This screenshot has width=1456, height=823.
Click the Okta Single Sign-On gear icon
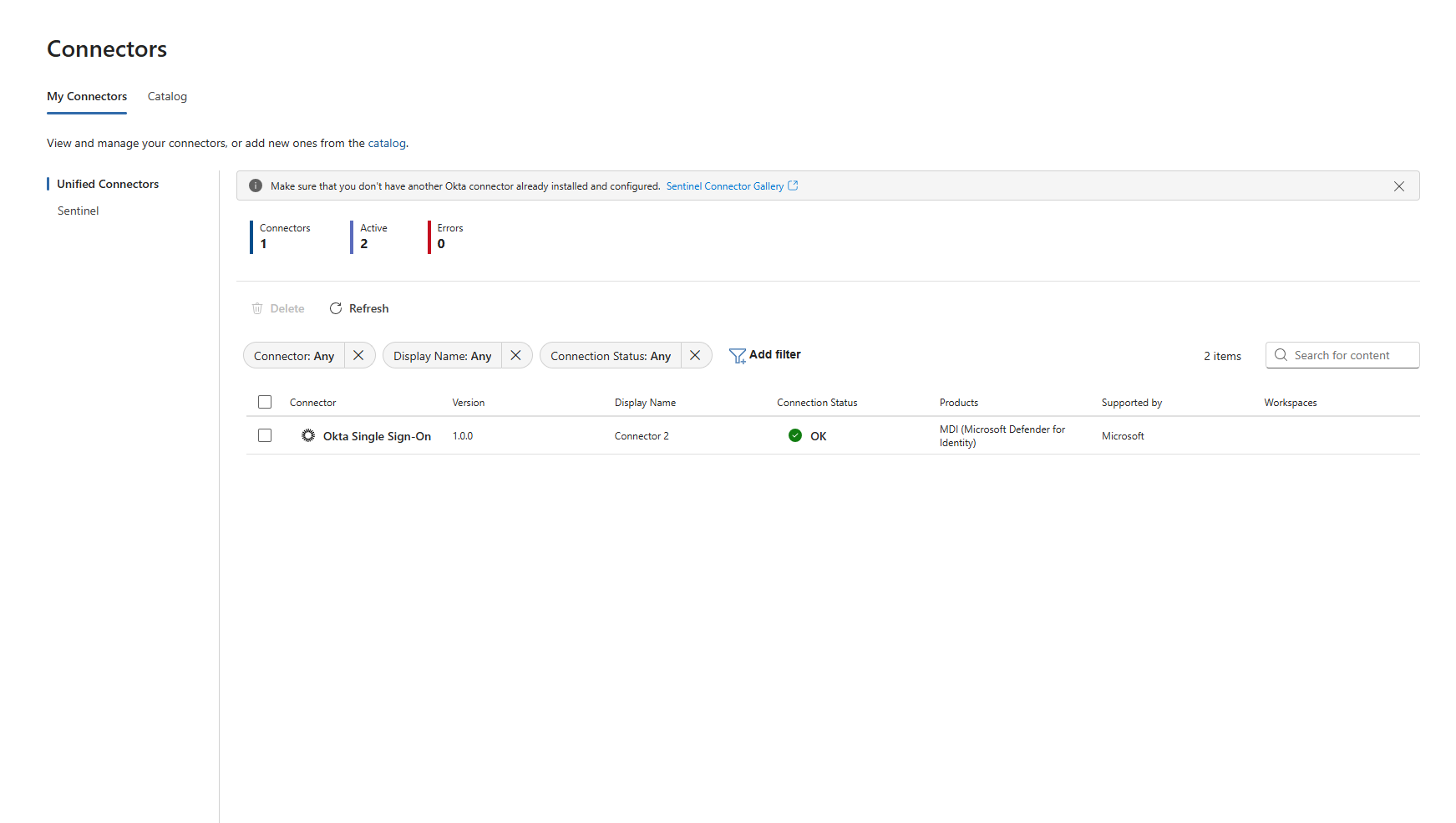click(308, 435)
